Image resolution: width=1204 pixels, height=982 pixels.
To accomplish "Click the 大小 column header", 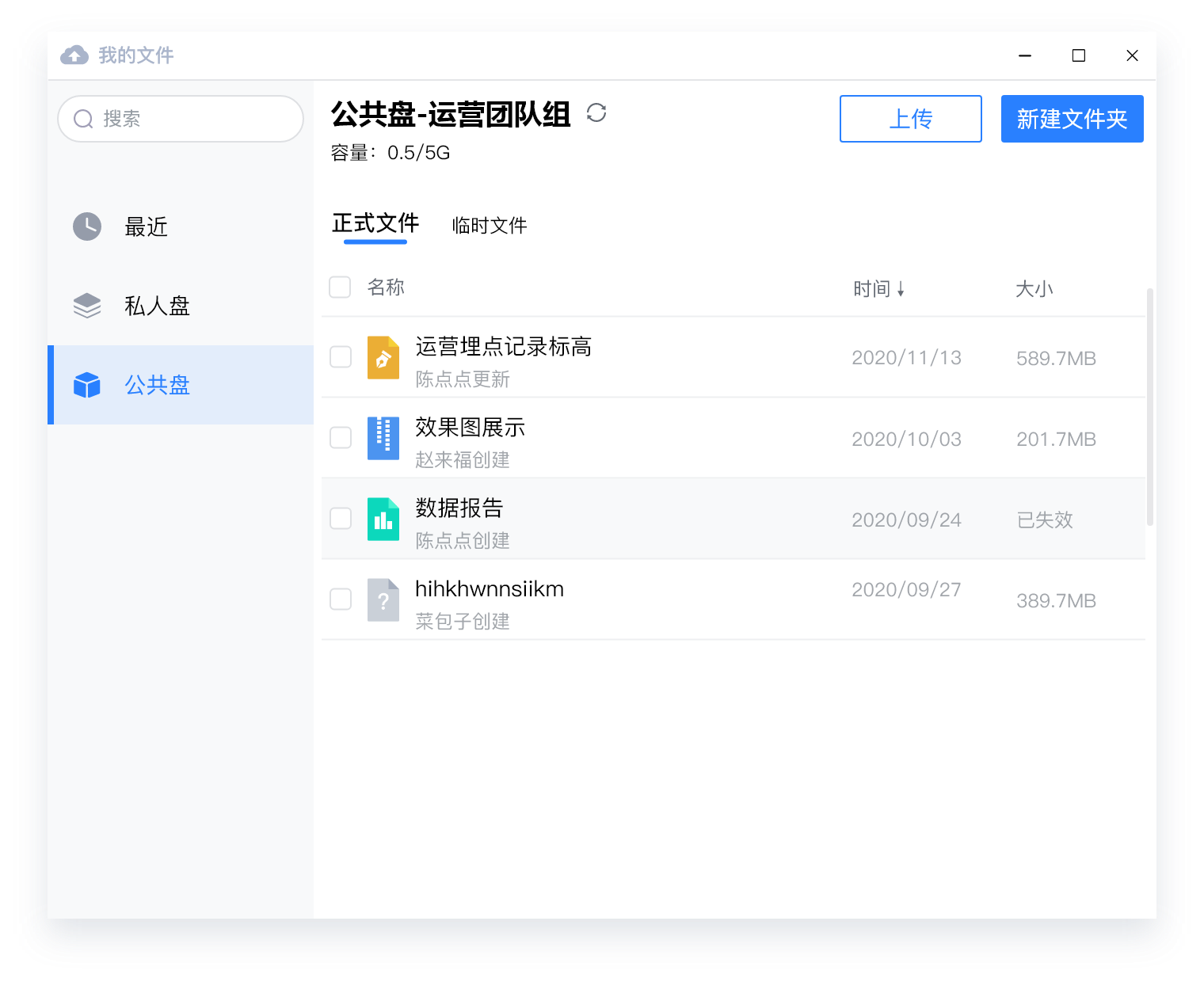I will coord(1034,289).
